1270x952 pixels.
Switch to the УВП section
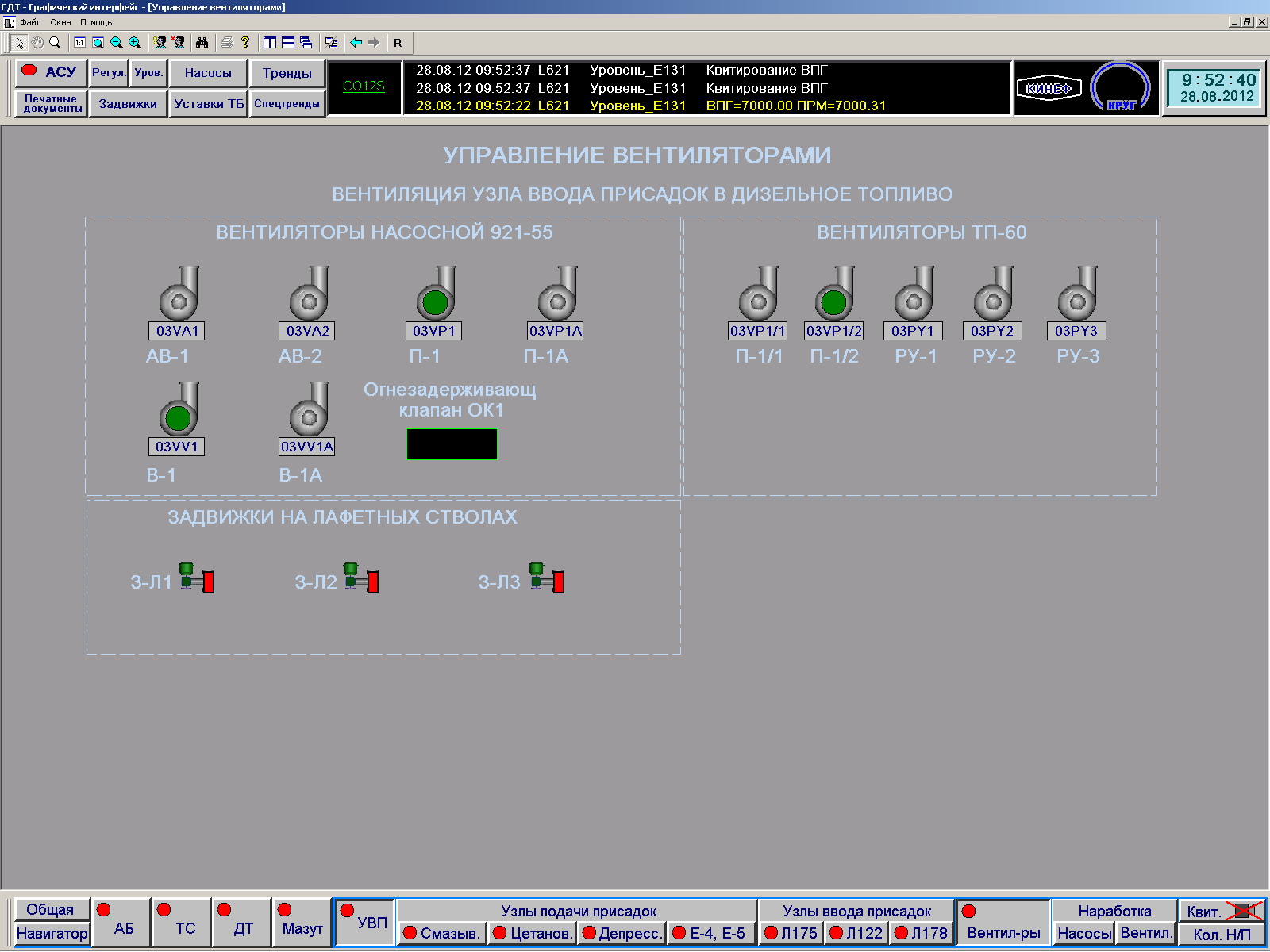click(365, 923)
